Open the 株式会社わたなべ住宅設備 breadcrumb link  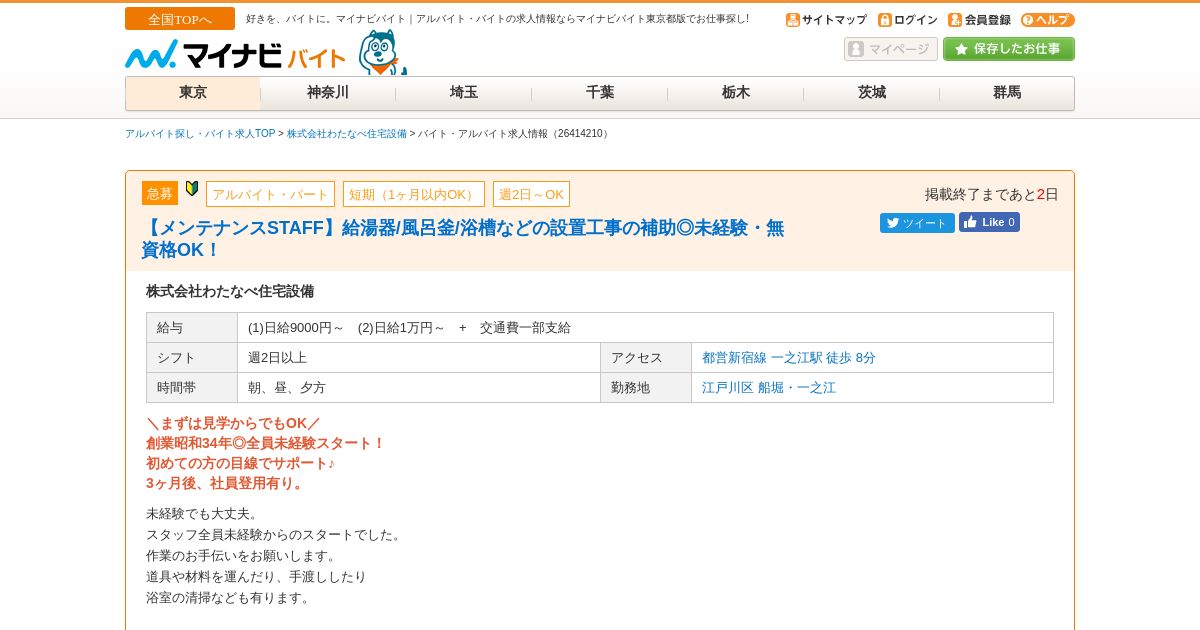coord(347,134)
